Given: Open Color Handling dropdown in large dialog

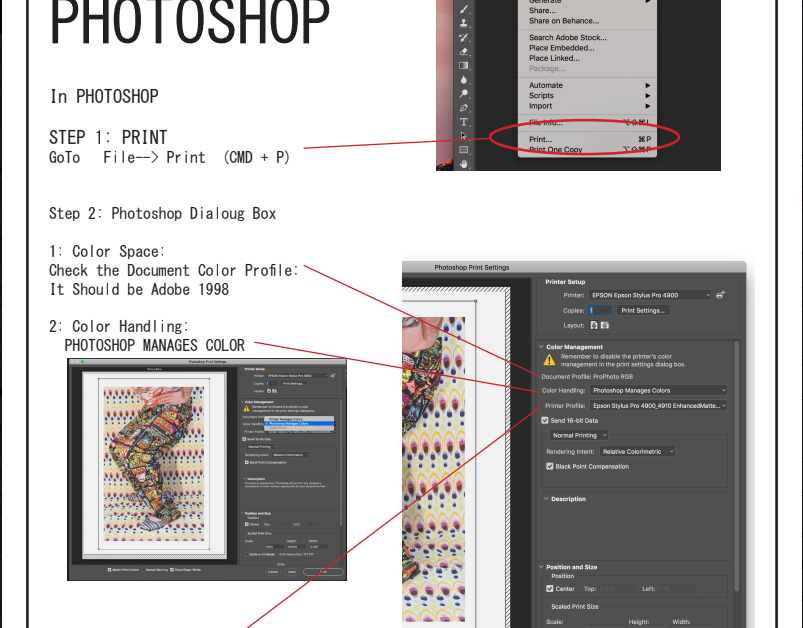Looking at the screenshot, I should coord(659,390).
